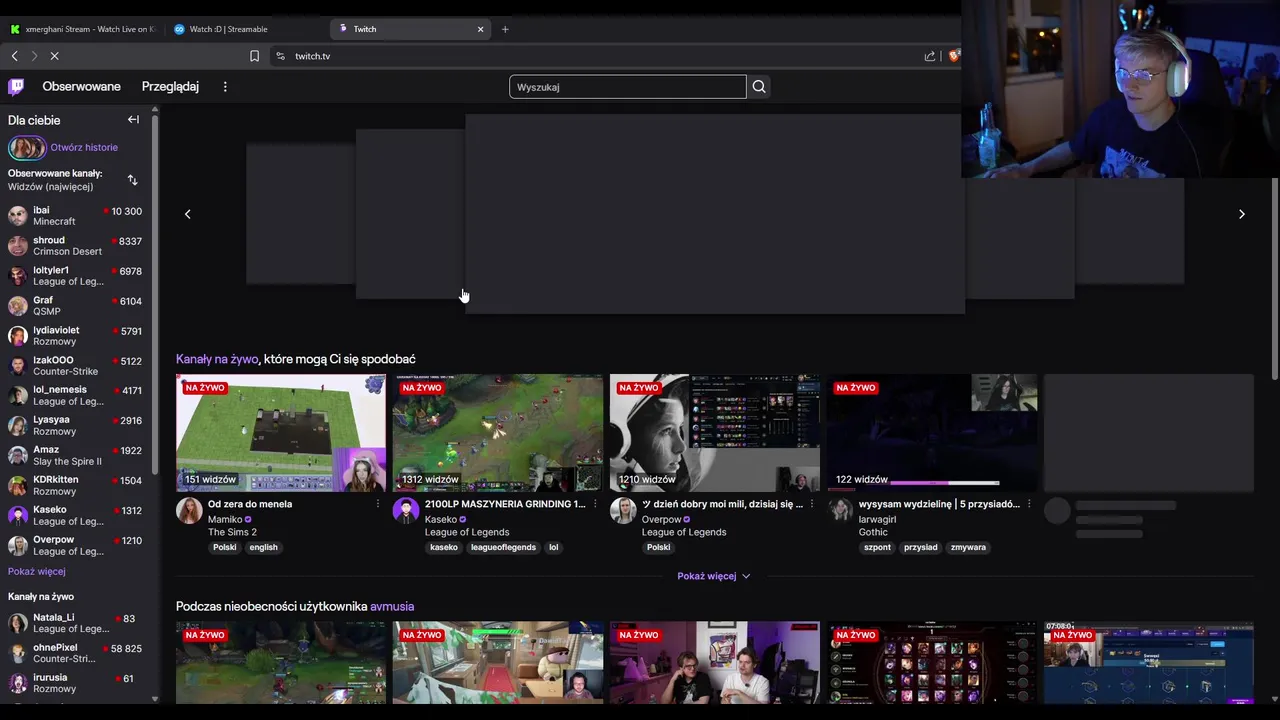Open the stories avatars icon

point(27,148)
